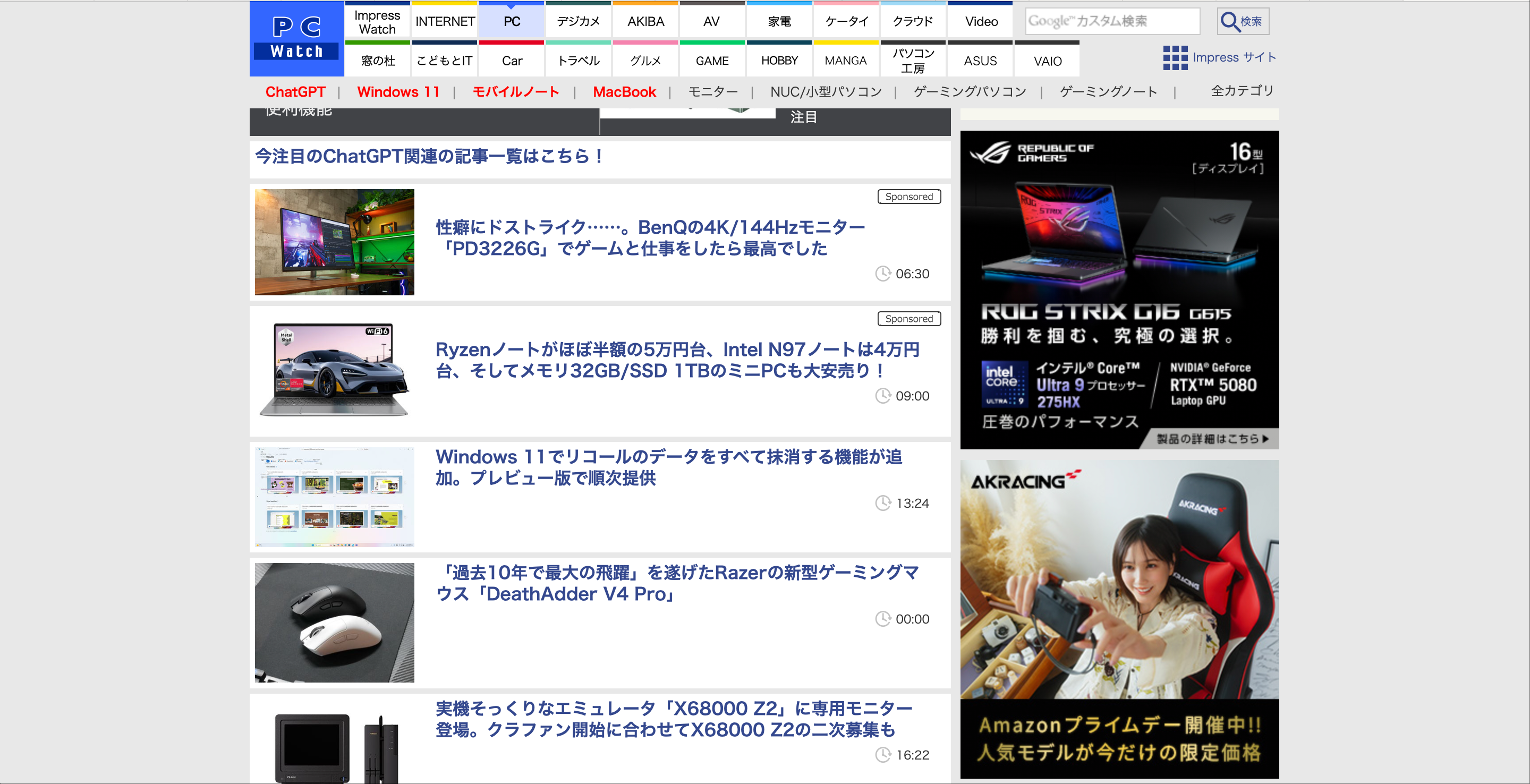The image size is (1530, 784).
Task: Open the HOBBY tab
Action: click(x=779, y=59)
